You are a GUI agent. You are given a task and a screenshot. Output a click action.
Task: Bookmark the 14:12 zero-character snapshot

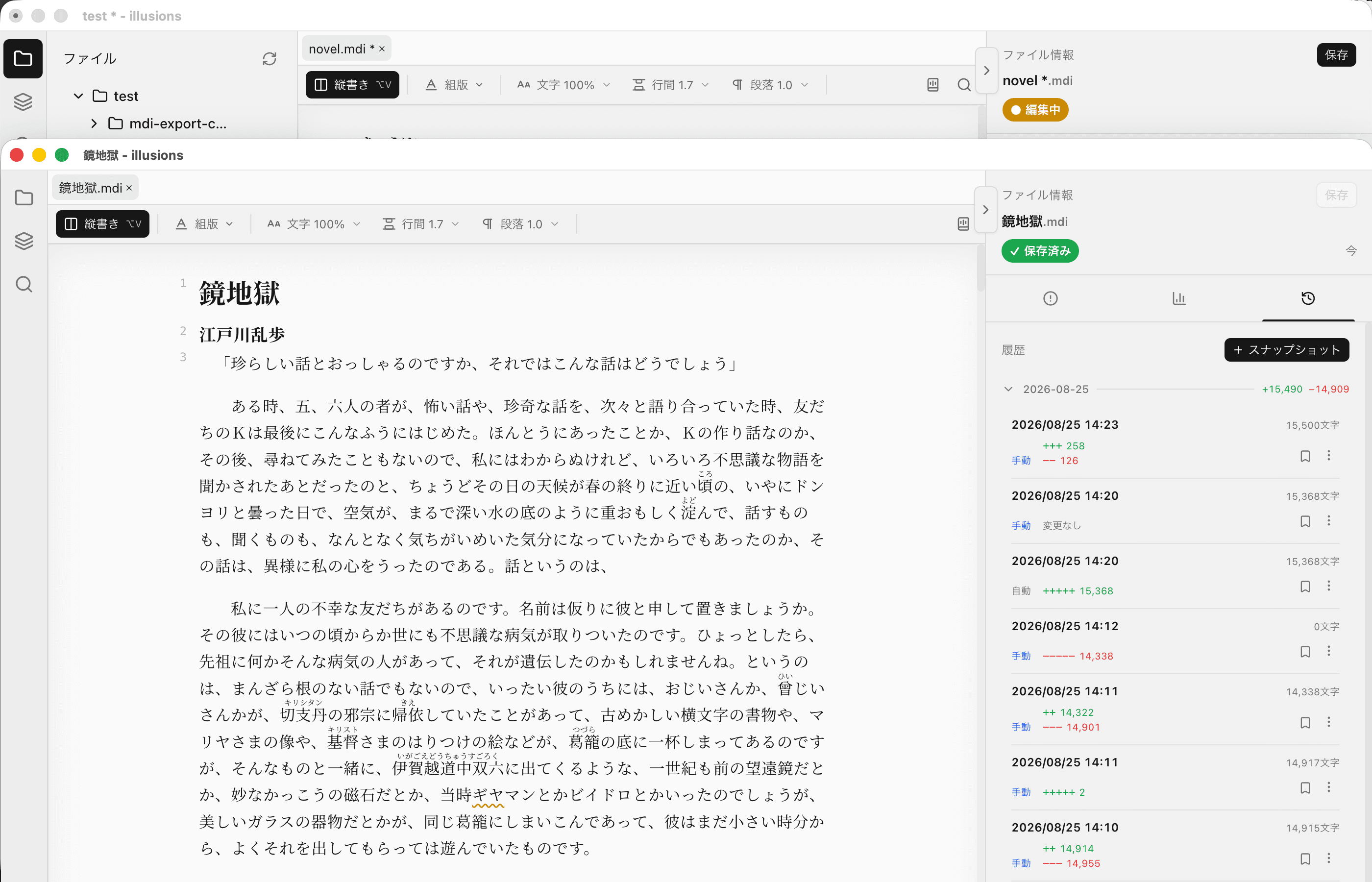(1305, 652)
